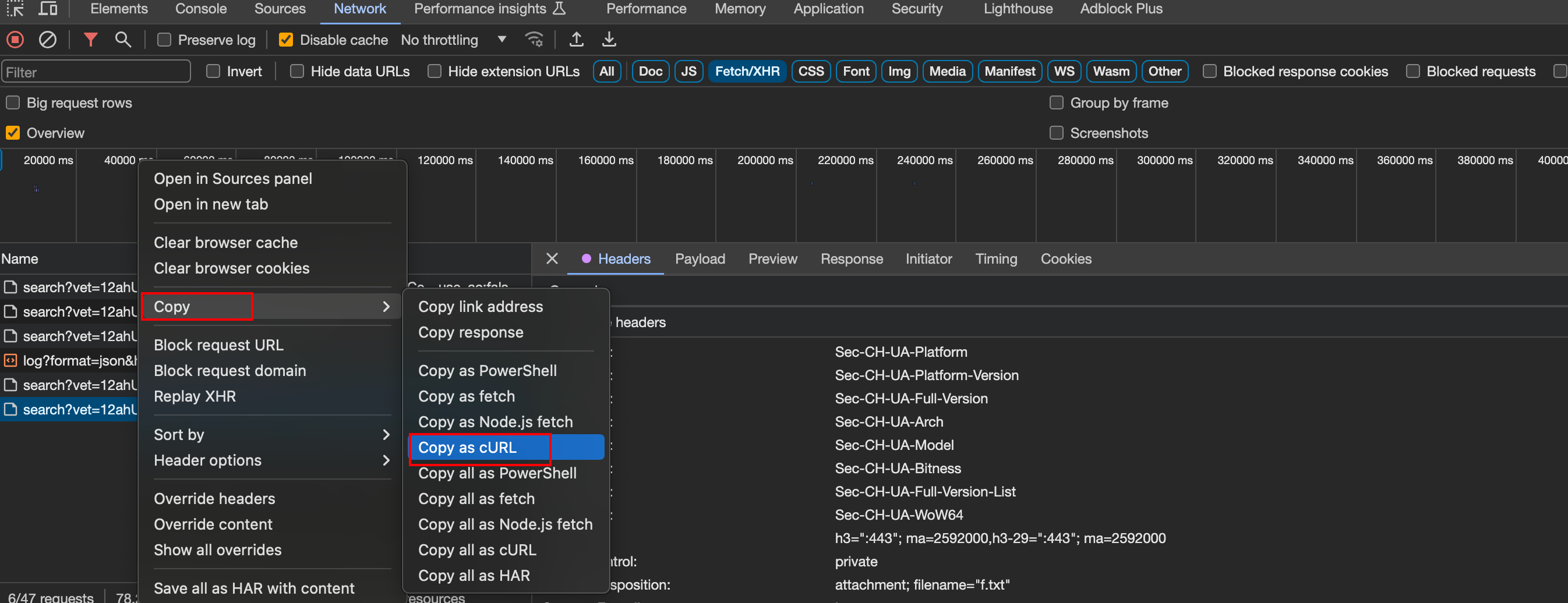
Task: Open the Initiator tab
Action: (928, 258)
